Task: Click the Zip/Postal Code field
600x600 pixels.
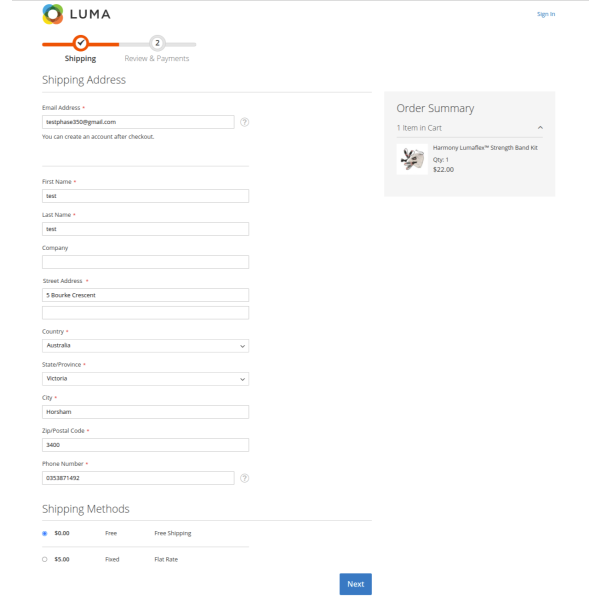Action: click(x=145, y=445)
